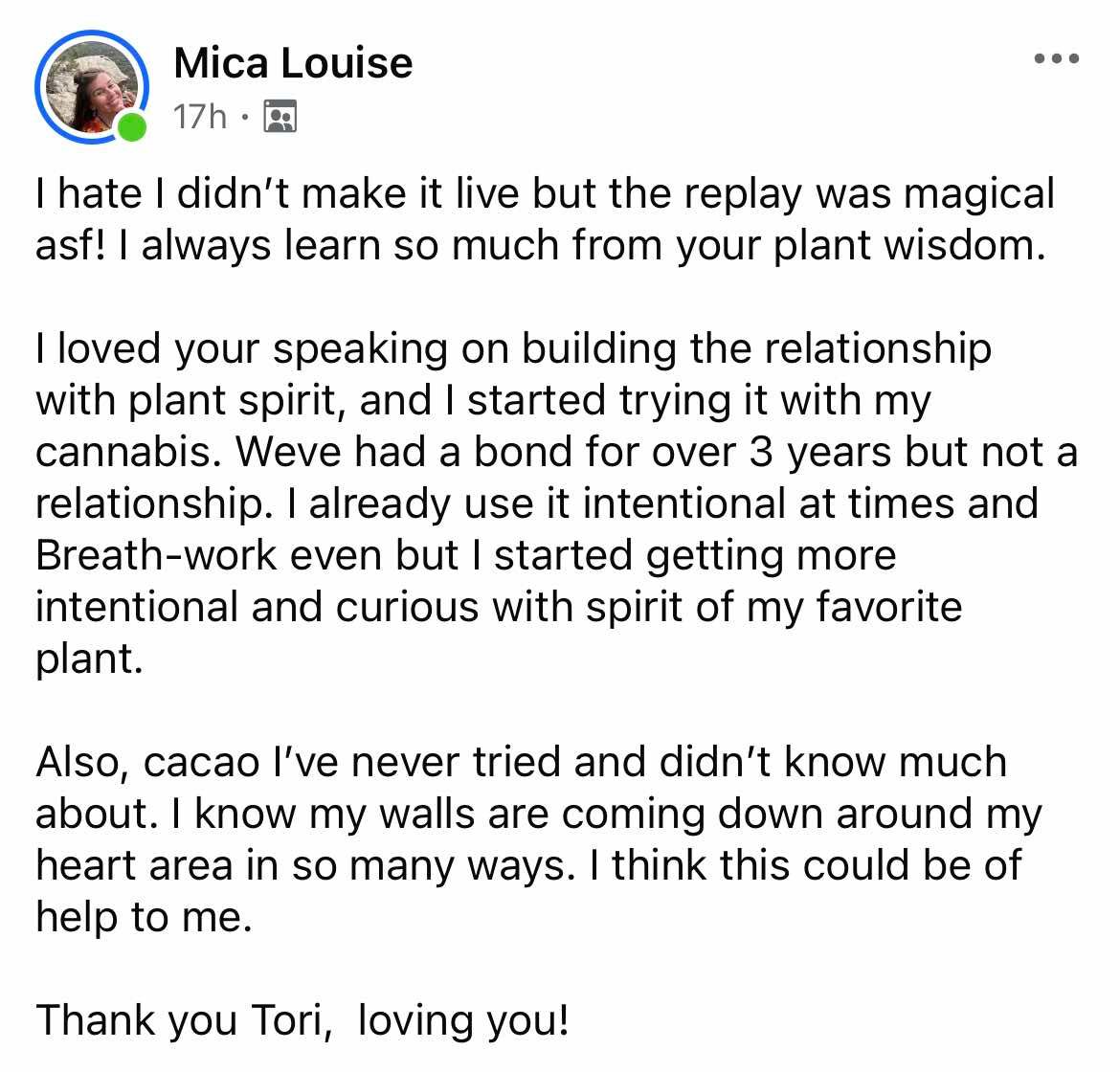1120x1072 pixels.
Task: Click the word "Breath-work" in the post
Action: (156, 555)
